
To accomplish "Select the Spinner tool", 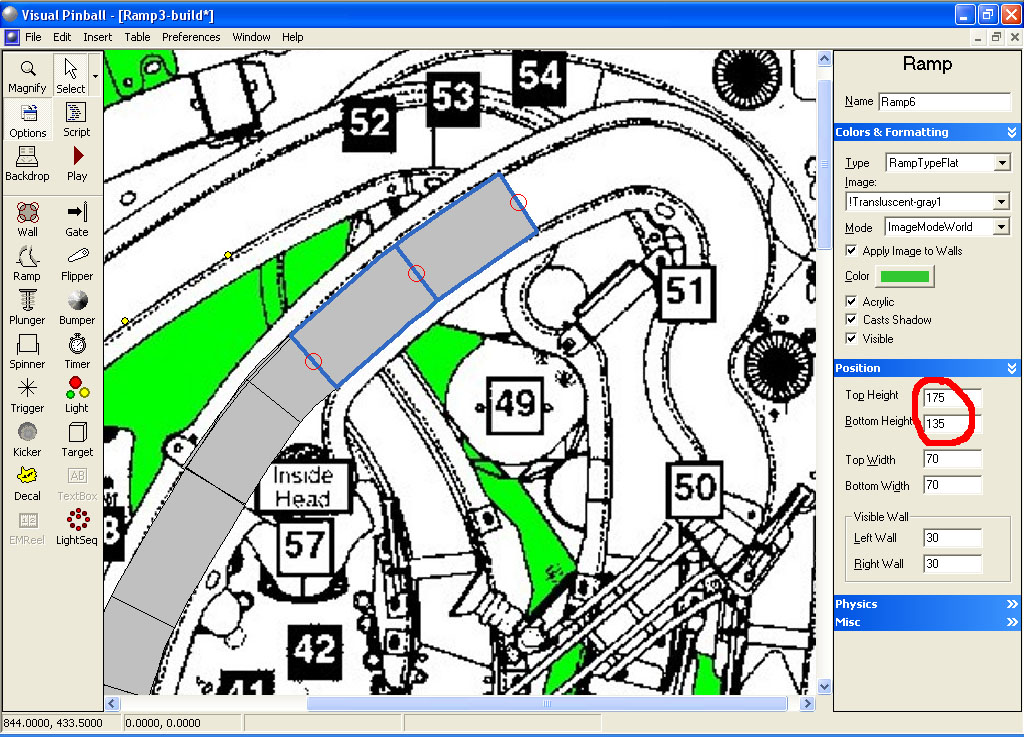I will (x=27, y=351).
